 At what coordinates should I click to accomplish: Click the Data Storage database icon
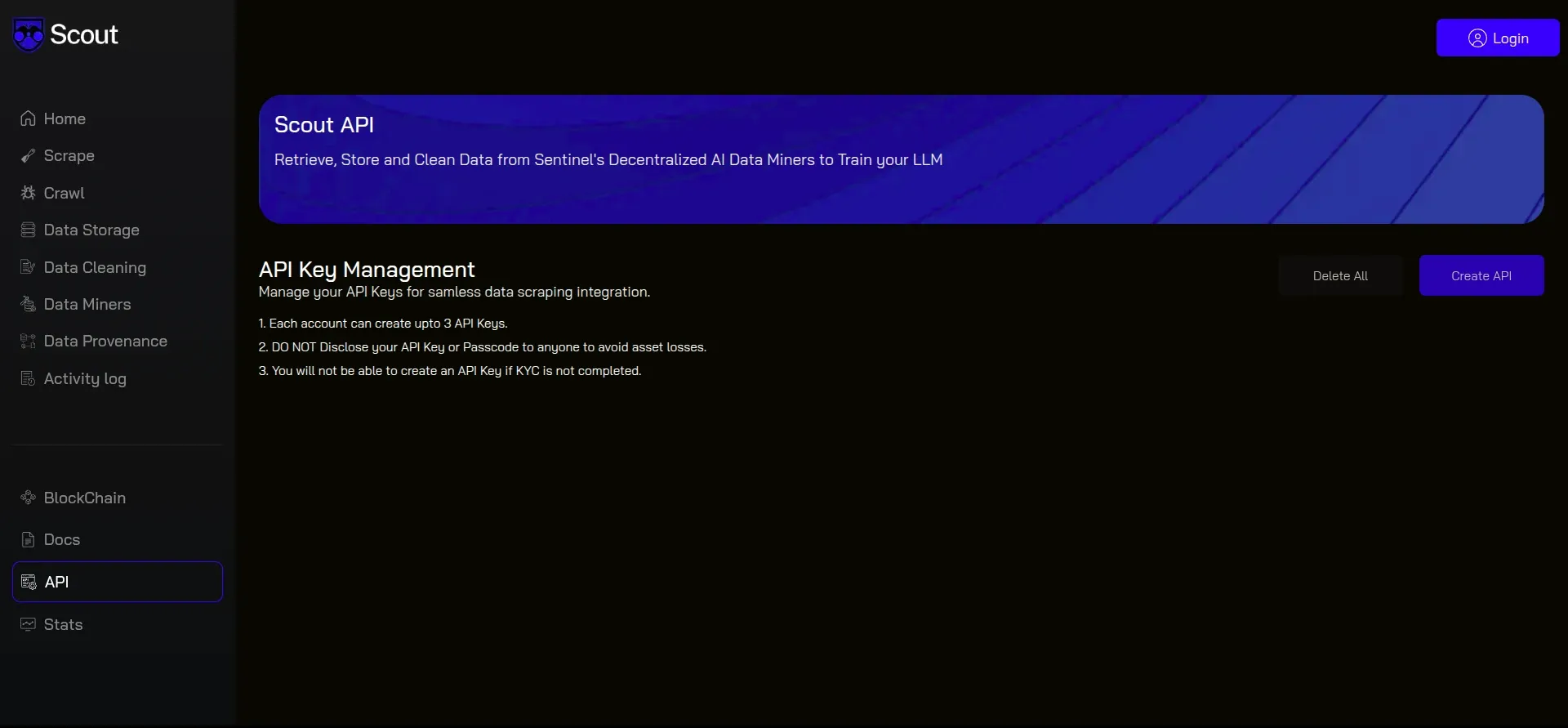(28, 230)
